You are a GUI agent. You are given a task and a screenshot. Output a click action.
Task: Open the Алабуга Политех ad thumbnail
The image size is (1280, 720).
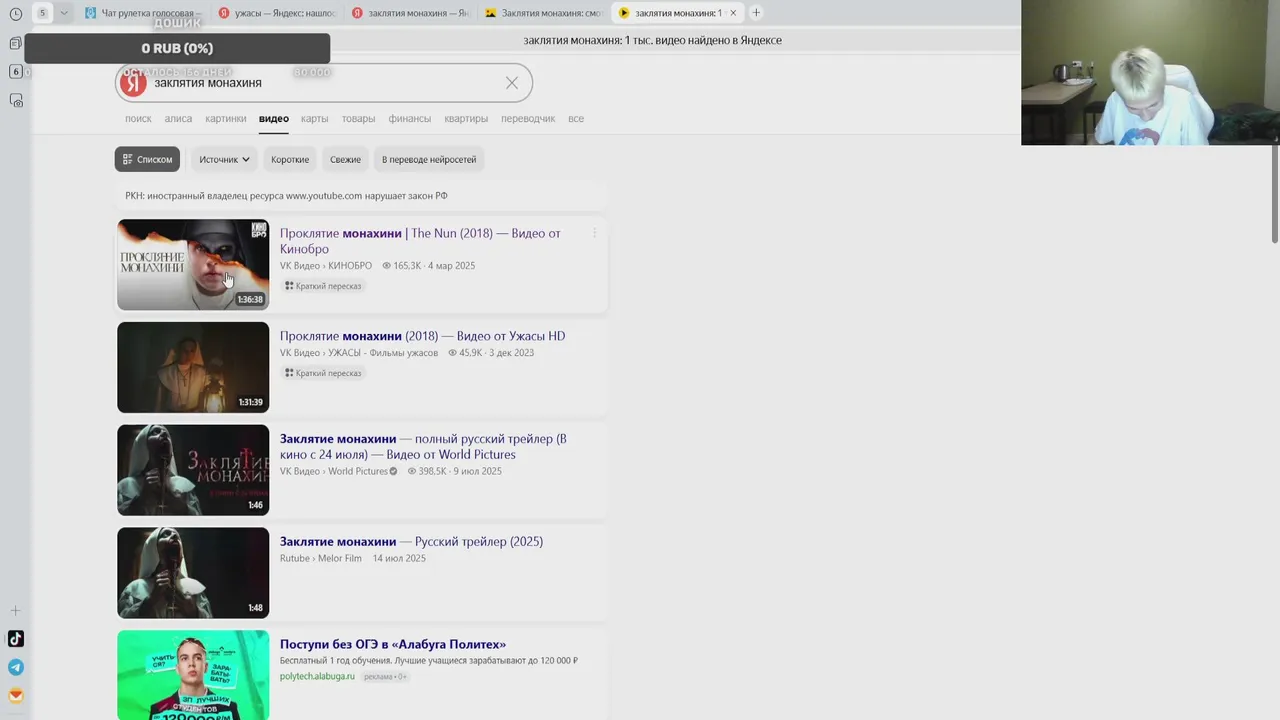coord(193,675)
